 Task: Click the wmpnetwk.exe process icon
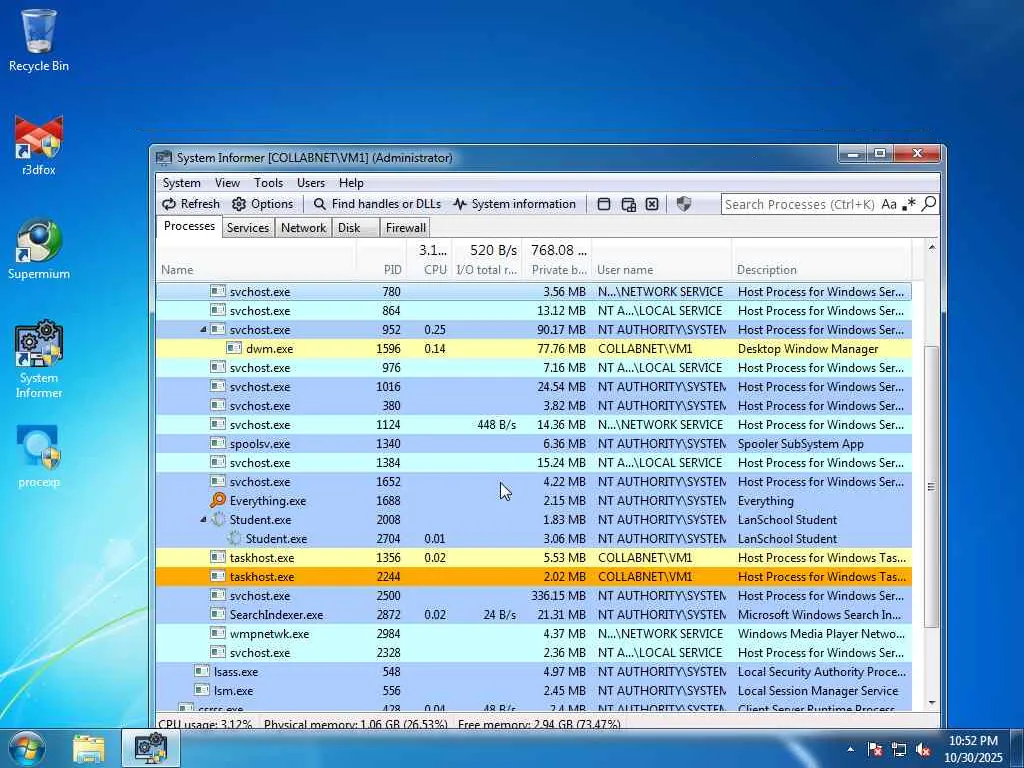point(217,633)
